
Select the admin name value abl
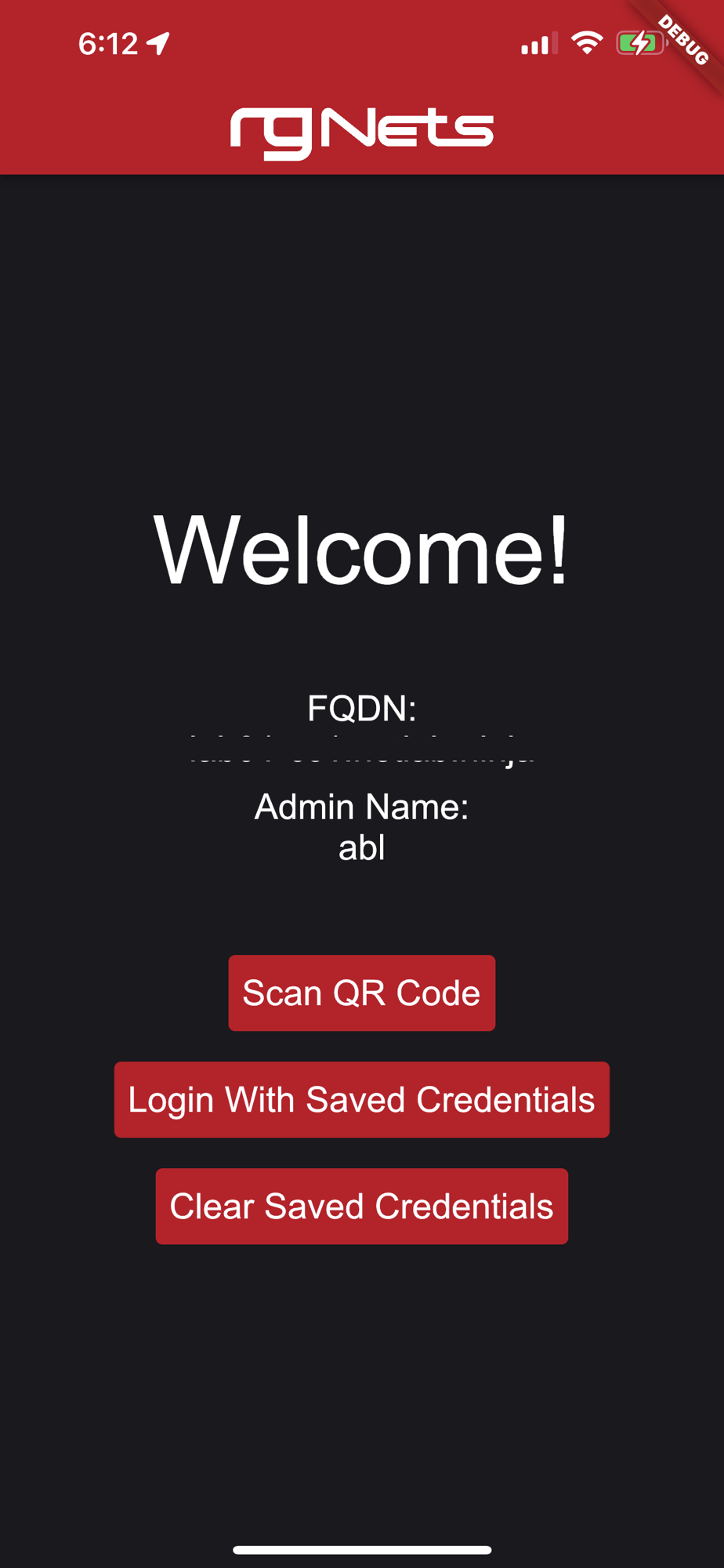pos(361,848)
